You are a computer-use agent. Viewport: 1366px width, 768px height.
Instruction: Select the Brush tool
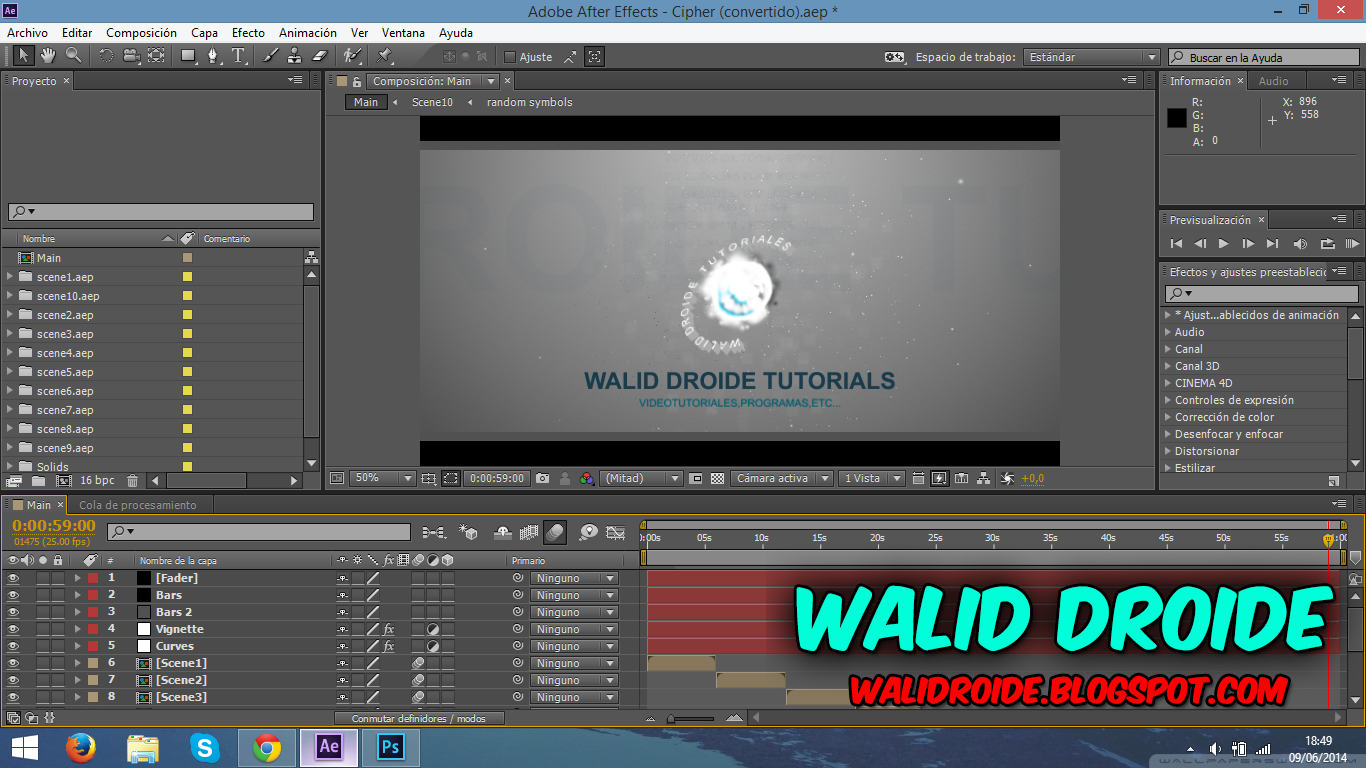271,56
